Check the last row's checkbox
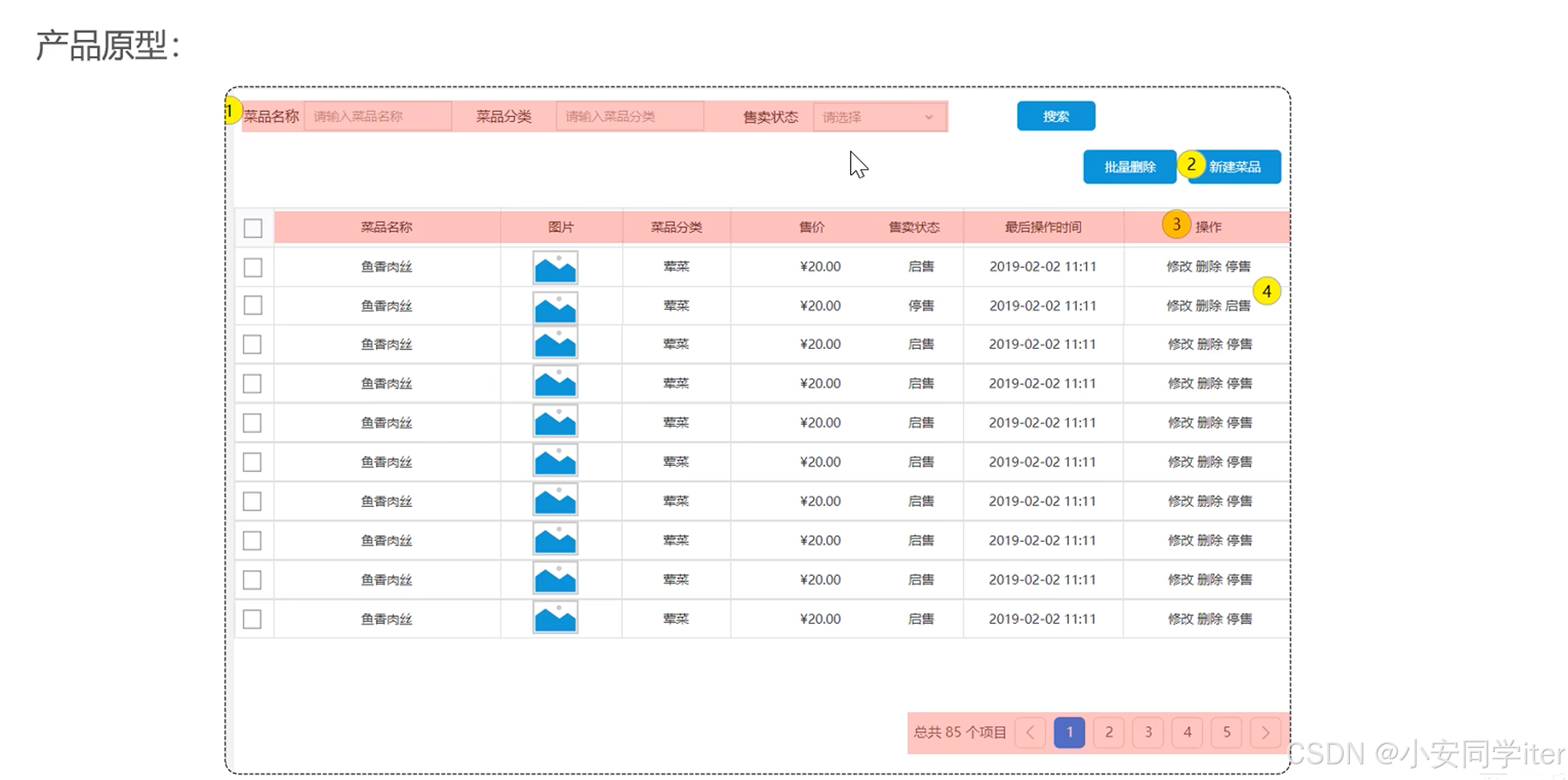The width and height of the screenshot is (1568, 780). 252,619
